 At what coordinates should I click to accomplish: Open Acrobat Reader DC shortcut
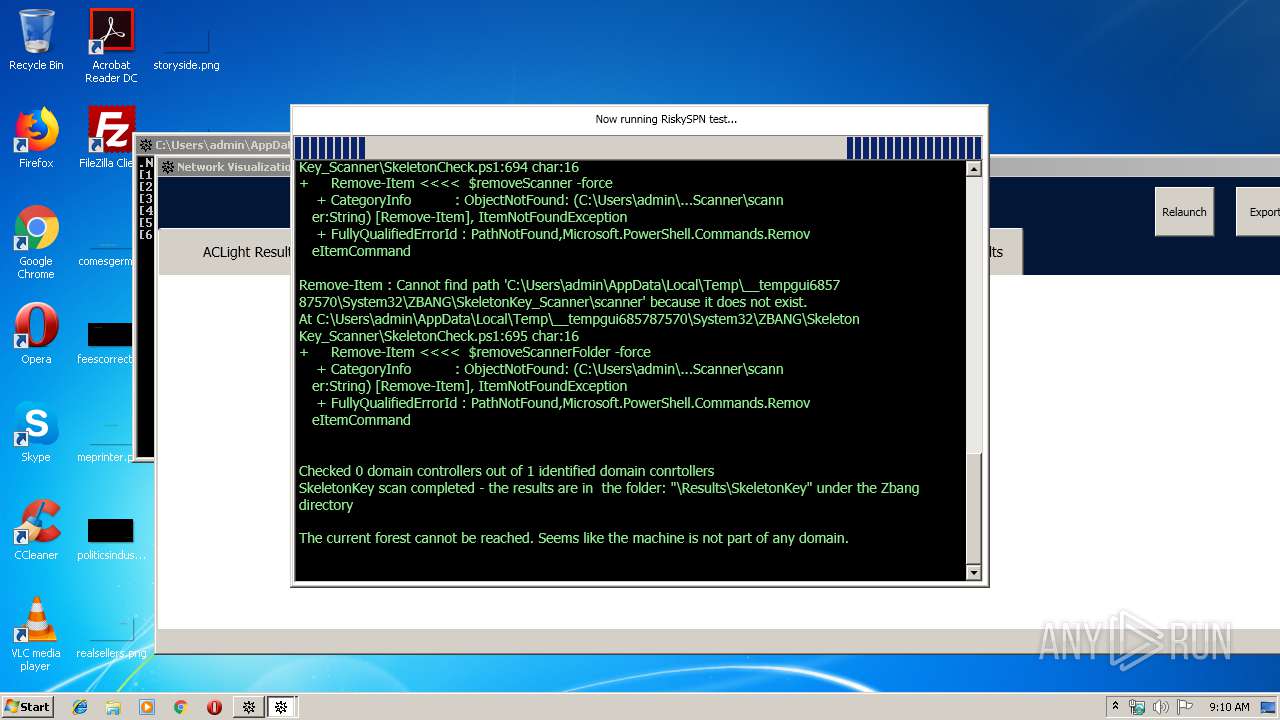click(111, 46)
